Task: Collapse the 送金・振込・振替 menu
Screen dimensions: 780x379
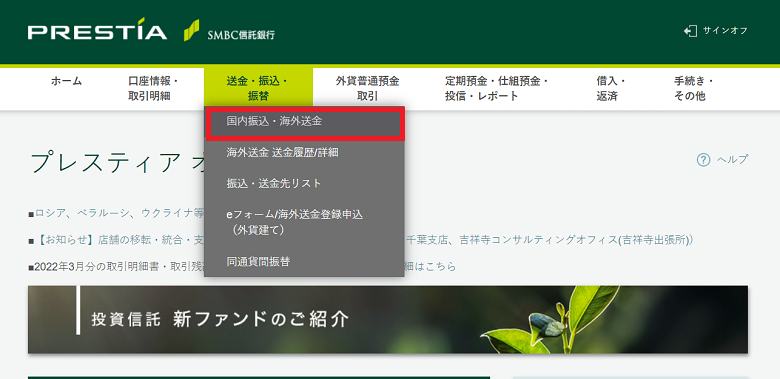Action: (x=258, y=89)
